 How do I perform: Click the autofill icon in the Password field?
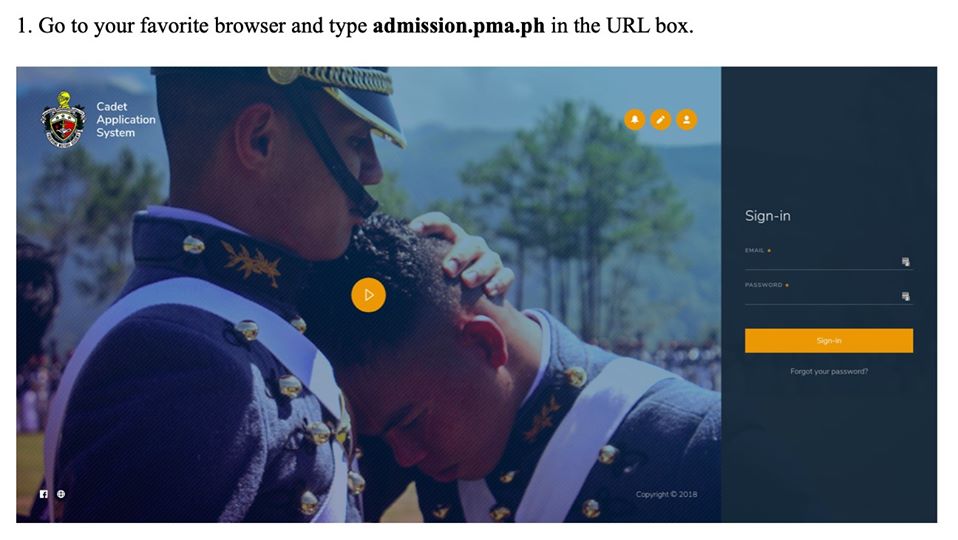click(905, 296)
